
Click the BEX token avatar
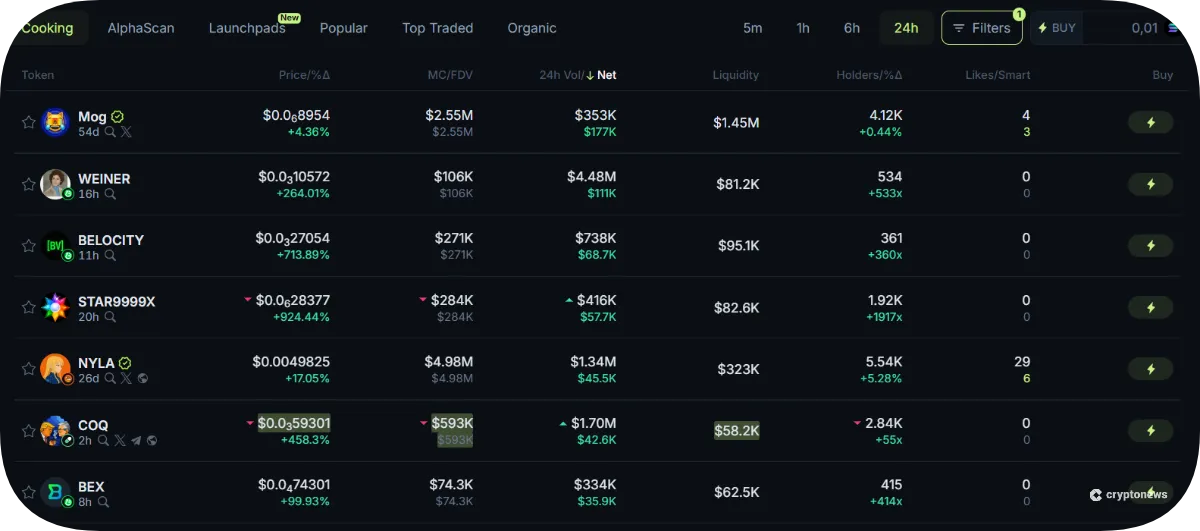pyautogui.click(x=55, y=492)
